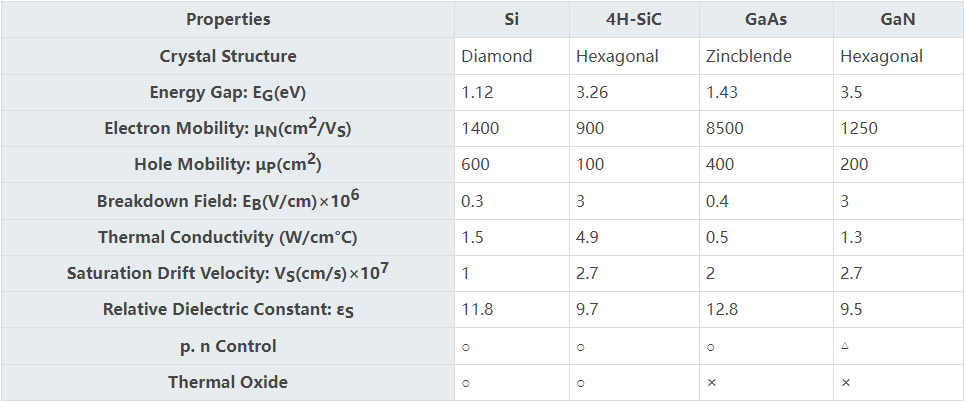Select the 4H-SiC column header

(634, 19)
